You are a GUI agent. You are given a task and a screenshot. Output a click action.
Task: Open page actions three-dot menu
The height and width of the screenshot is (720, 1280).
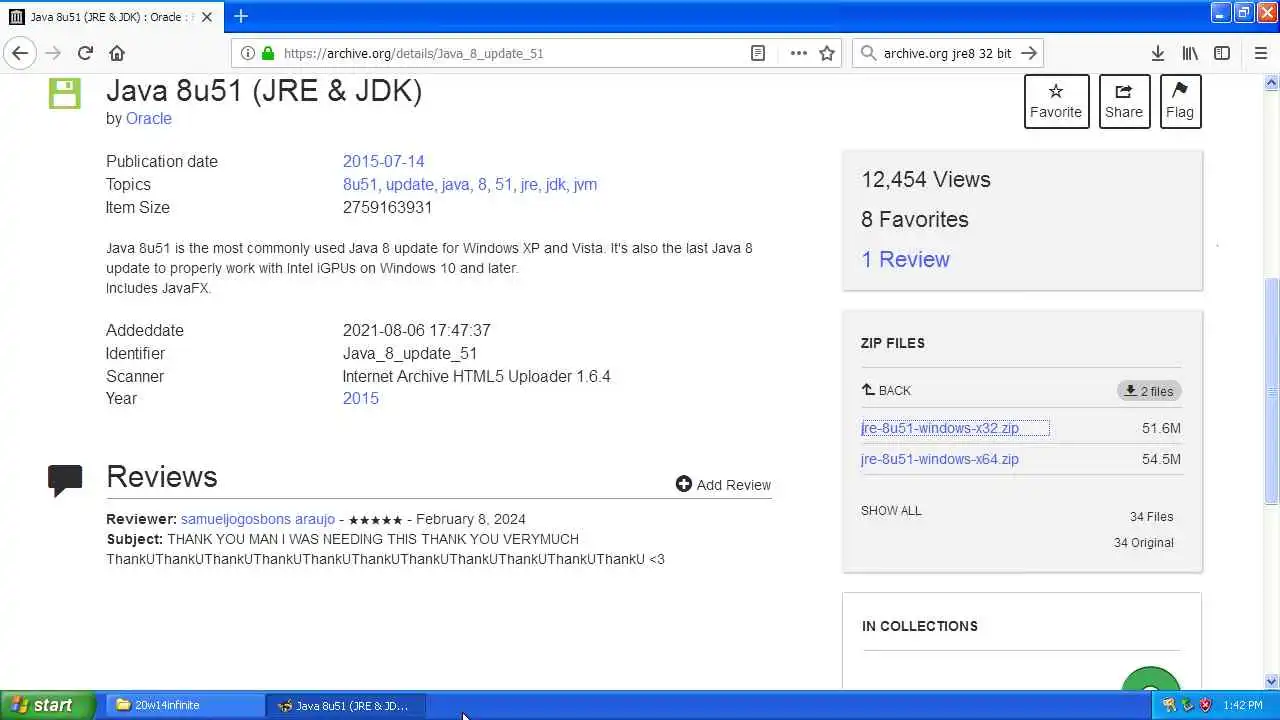(798, 53)
